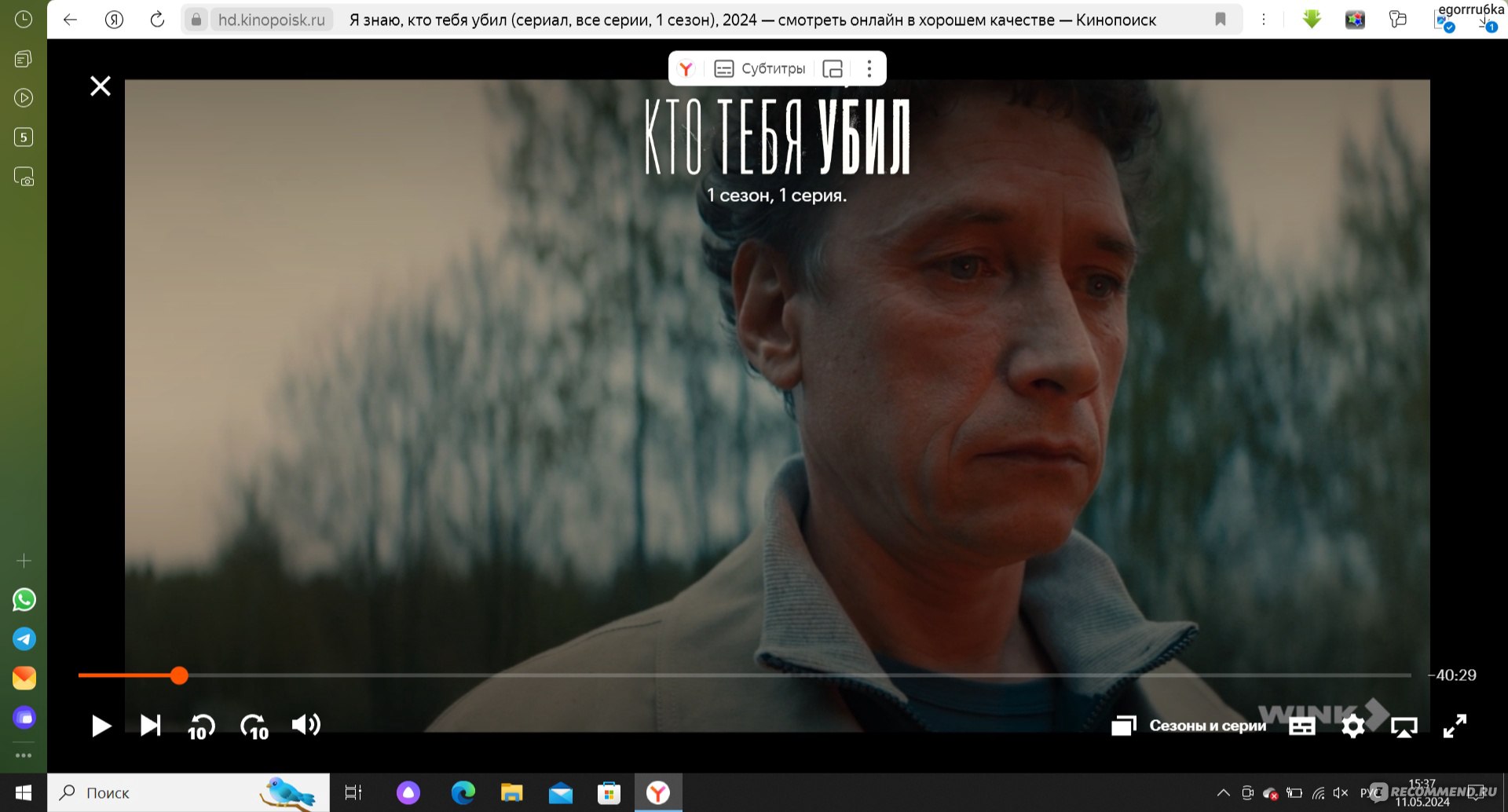Open Windows Task View
Screen dimensions: 1508x812
click(x=353, y=793)
